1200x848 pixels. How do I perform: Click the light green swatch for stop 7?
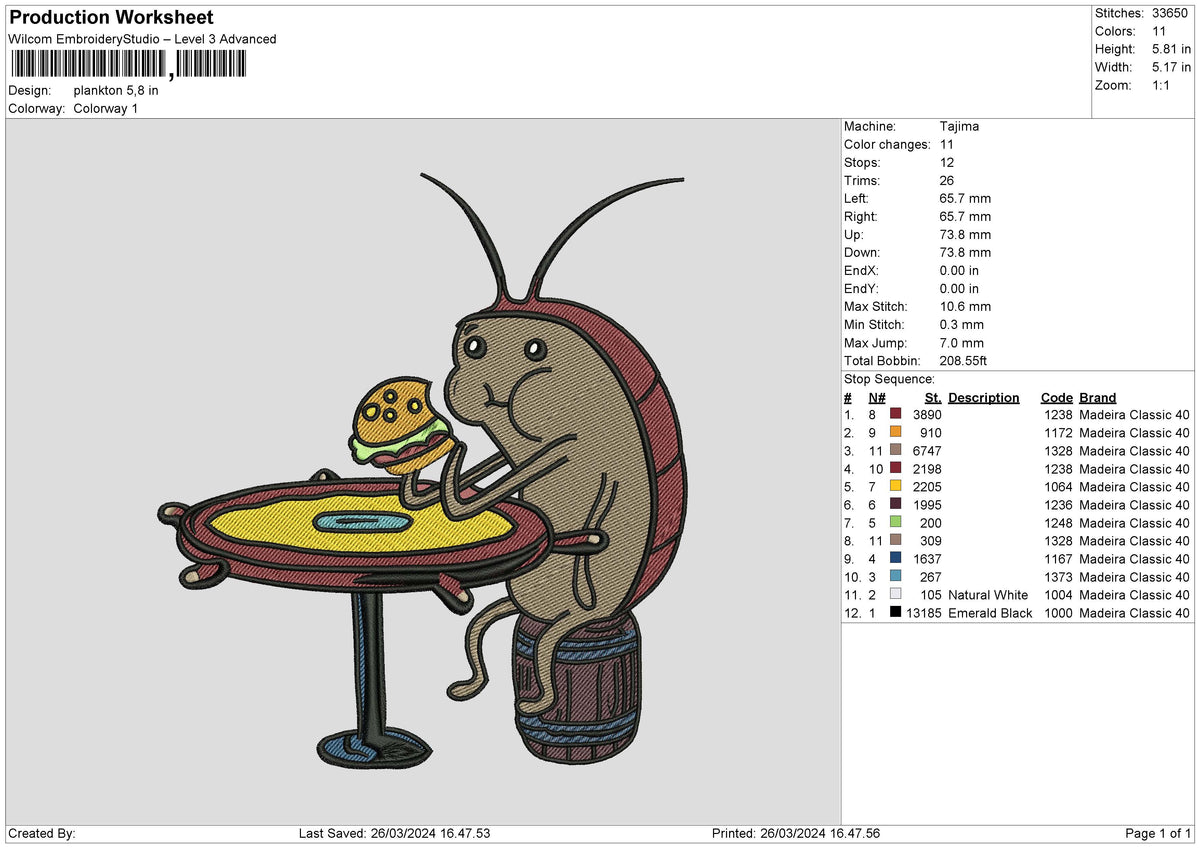(896, 523)
